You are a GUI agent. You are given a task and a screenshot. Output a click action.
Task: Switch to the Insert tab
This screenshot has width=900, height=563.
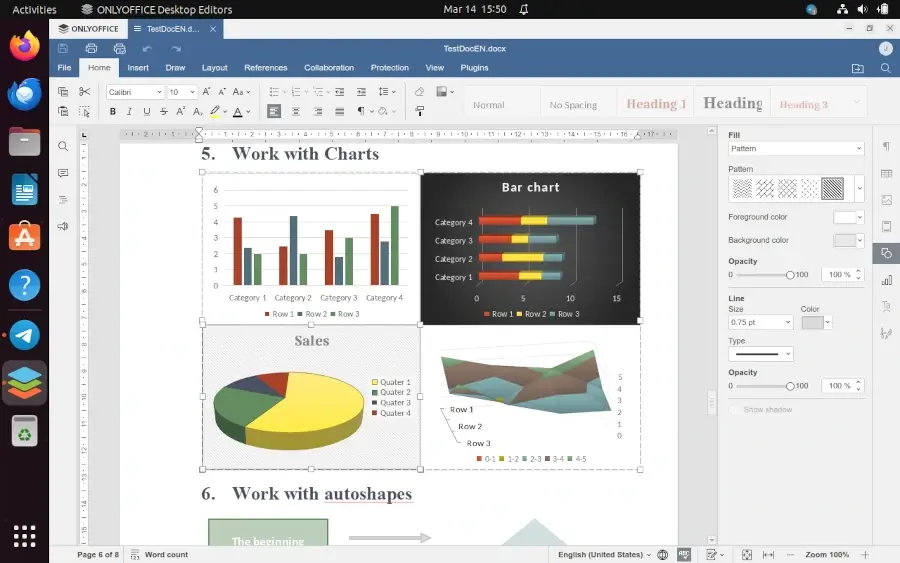138,68
